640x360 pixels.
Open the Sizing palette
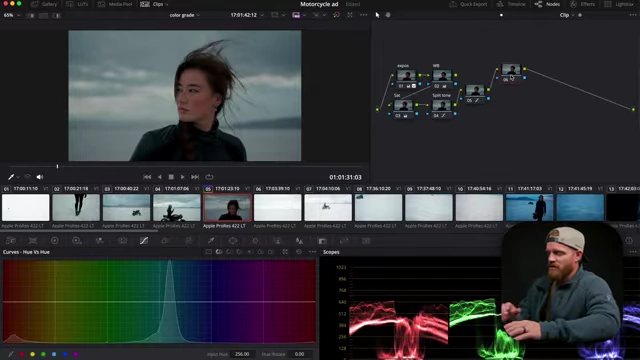344,241
